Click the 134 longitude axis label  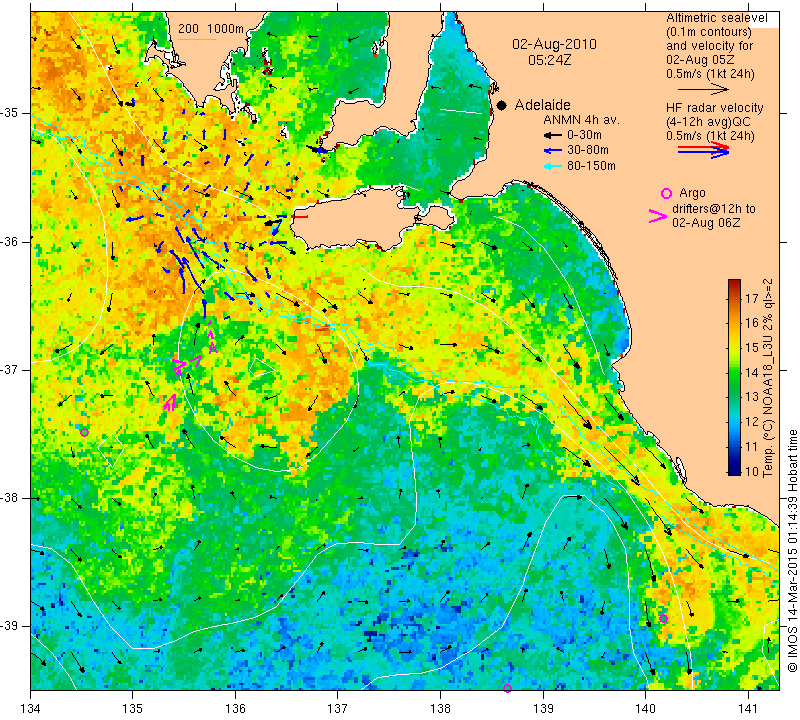pos(31,709)
